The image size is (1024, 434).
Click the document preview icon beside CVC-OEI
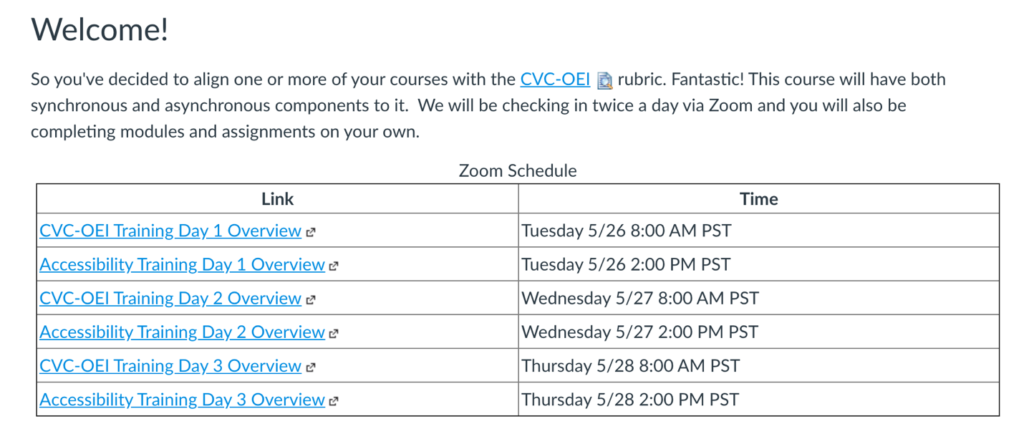click(604, 81)
